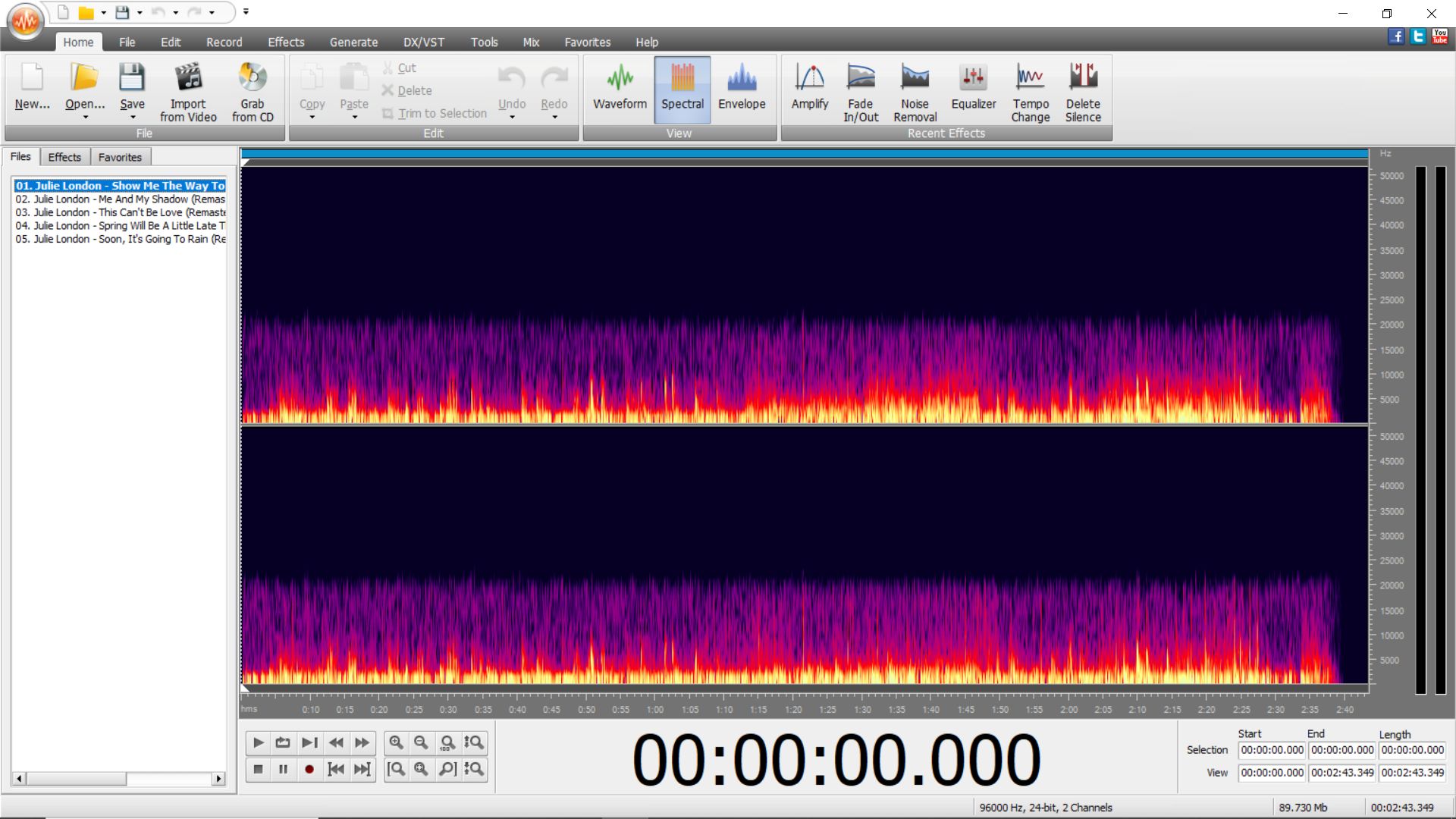
Task: Open the Equalizer effect
Action: pos(974,89)
